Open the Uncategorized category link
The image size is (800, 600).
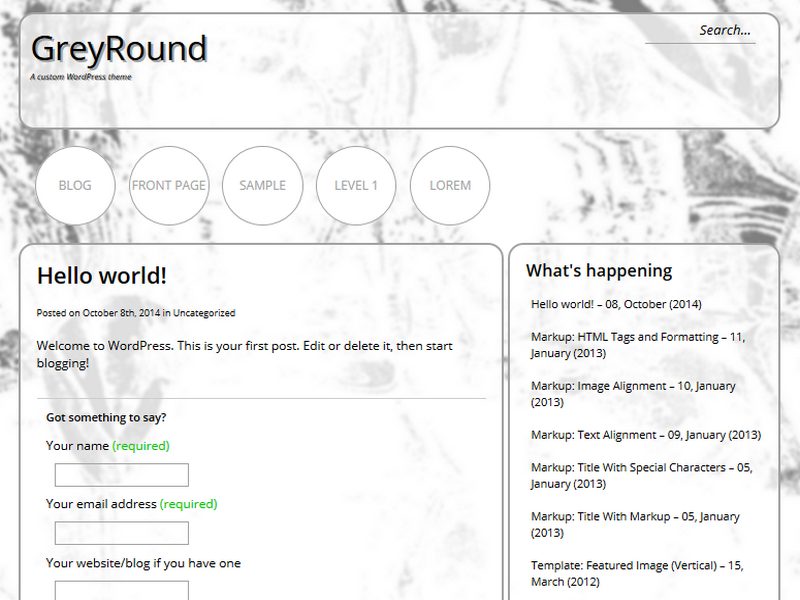pos(204,313)
